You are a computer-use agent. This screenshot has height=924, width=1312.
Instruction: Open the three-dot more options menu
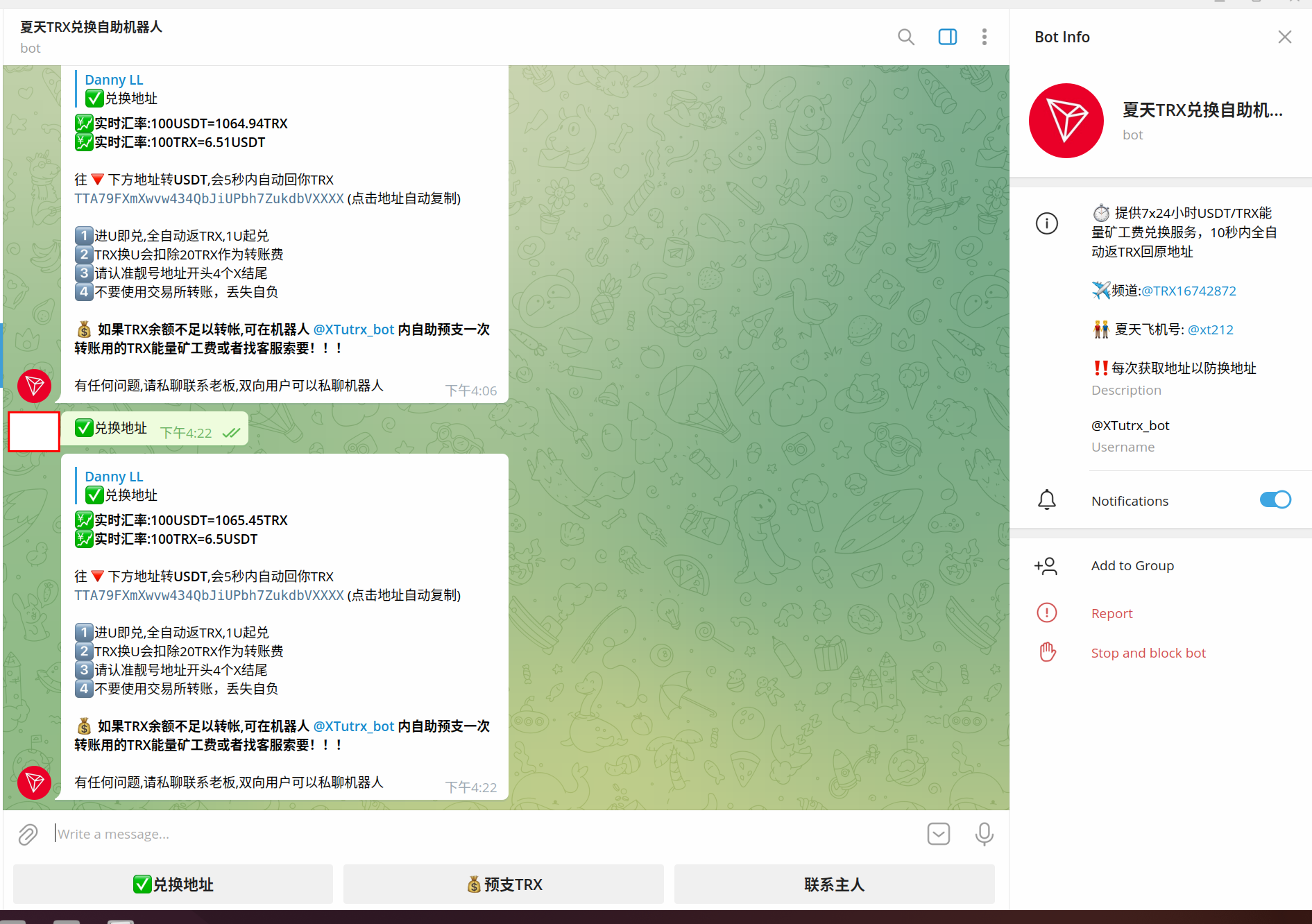(984, 37)
